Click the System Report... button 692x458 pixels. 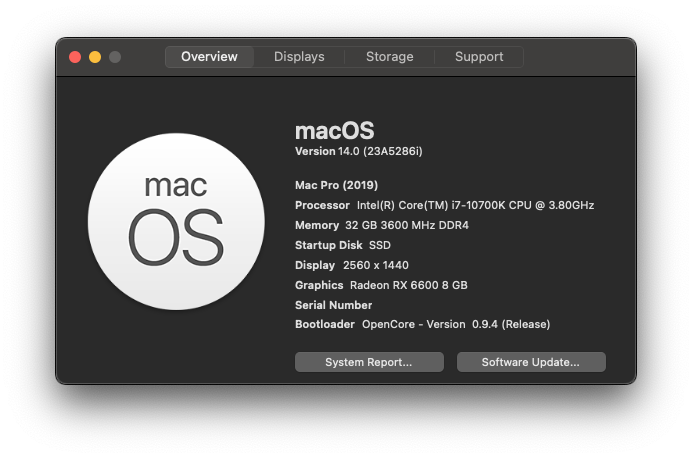[x=369, y=362]
